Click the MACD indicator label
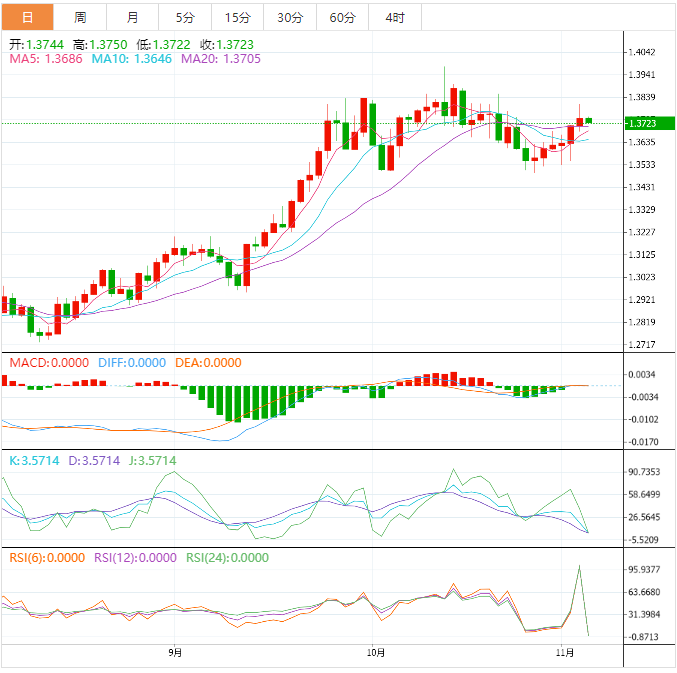 coord(48,362)
